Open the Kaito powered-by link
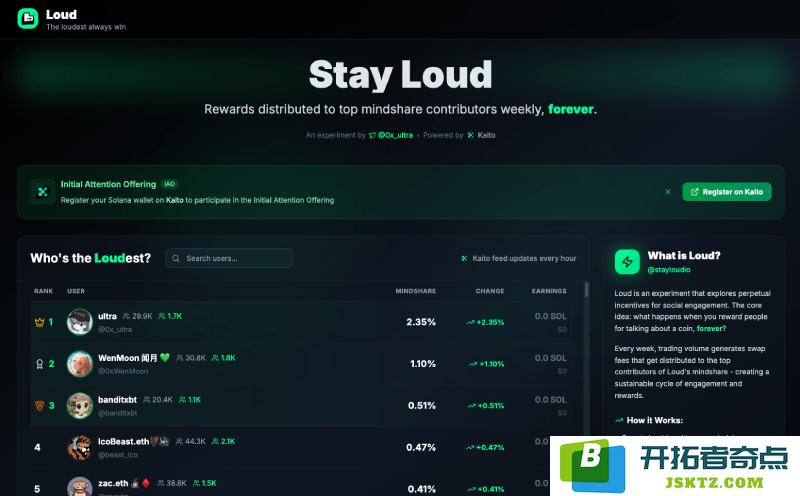This screenshot has height=496, width=800. pos(486,135)
